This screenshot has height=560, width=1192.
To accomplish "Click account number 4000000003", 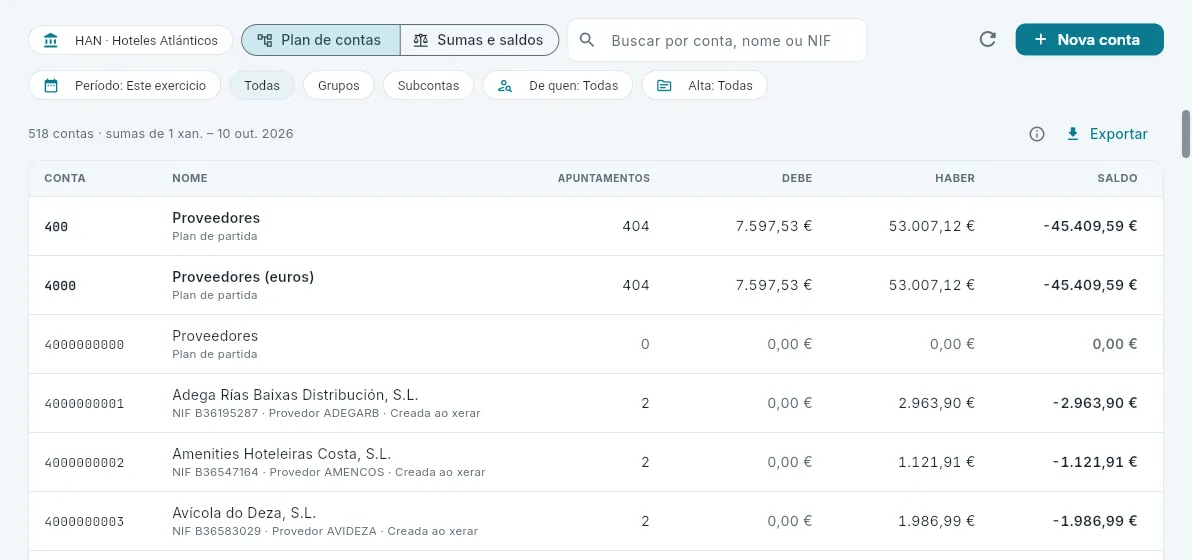I will [x=84, y=522].
